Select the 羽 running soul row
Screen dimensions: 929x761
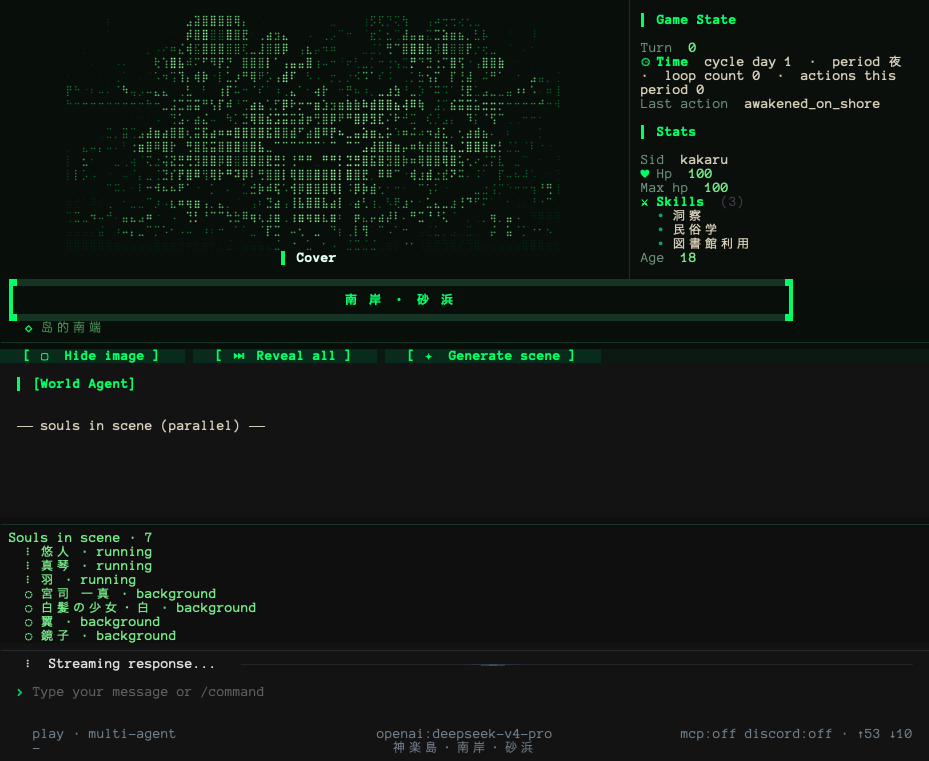tap(80, 580)
